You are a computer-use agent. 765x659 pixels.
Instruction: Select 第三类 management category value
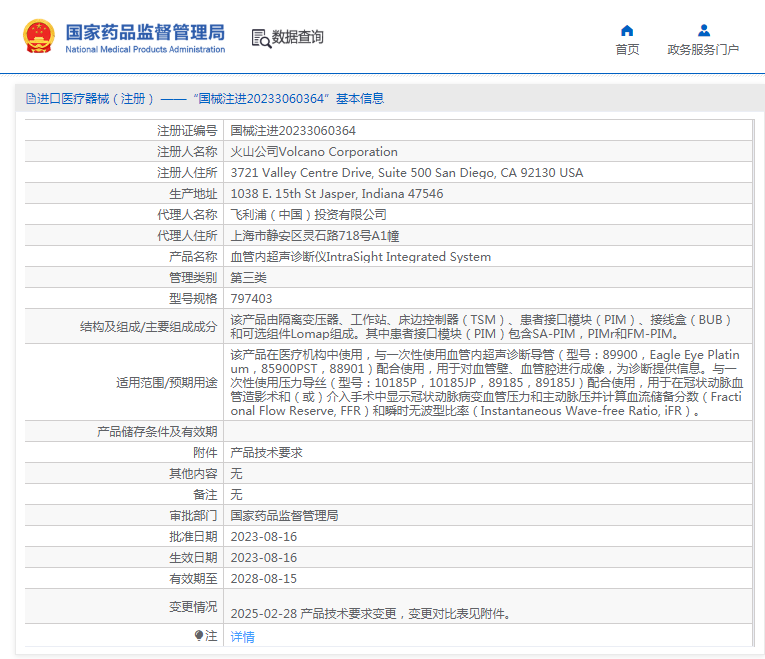click(248, 278)
